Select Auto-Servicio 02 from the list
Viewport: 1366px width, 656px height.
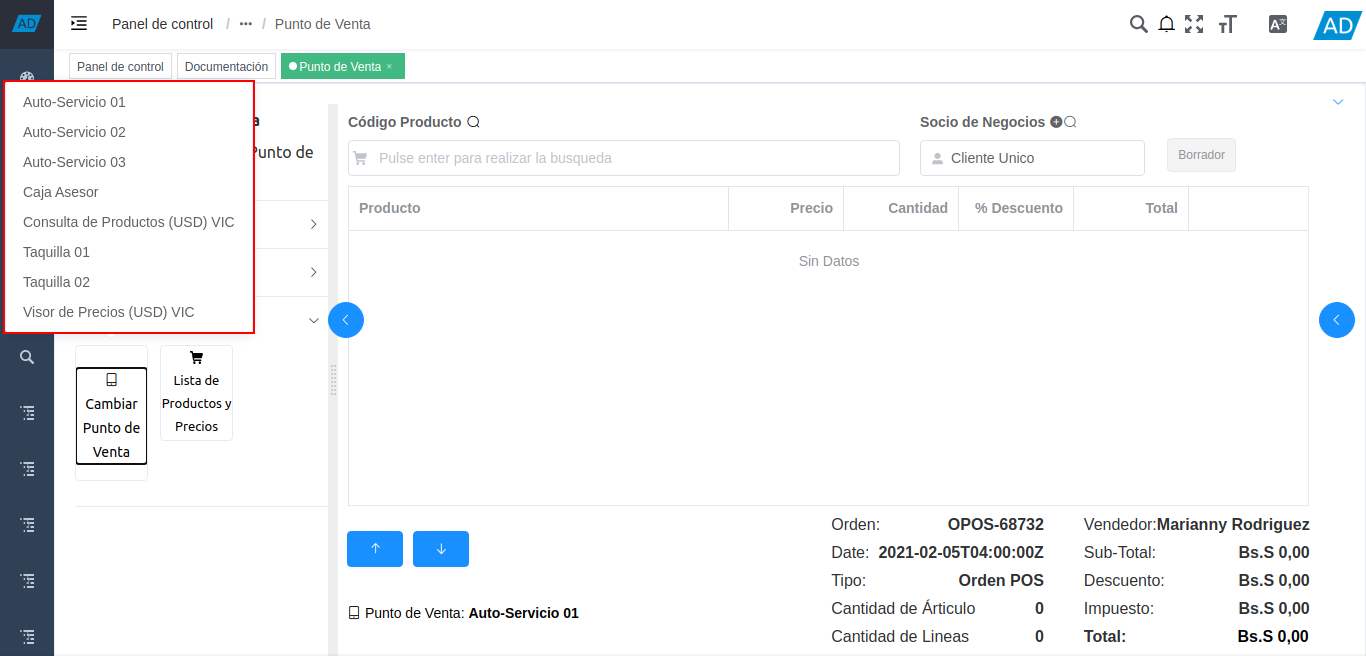pos(75,132)
